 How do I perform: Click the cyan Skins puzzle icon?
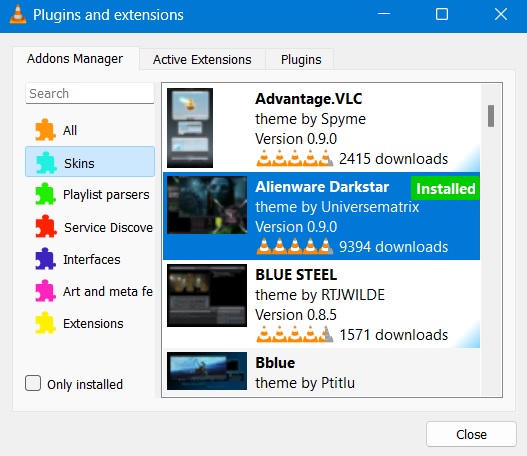[46, 163]
